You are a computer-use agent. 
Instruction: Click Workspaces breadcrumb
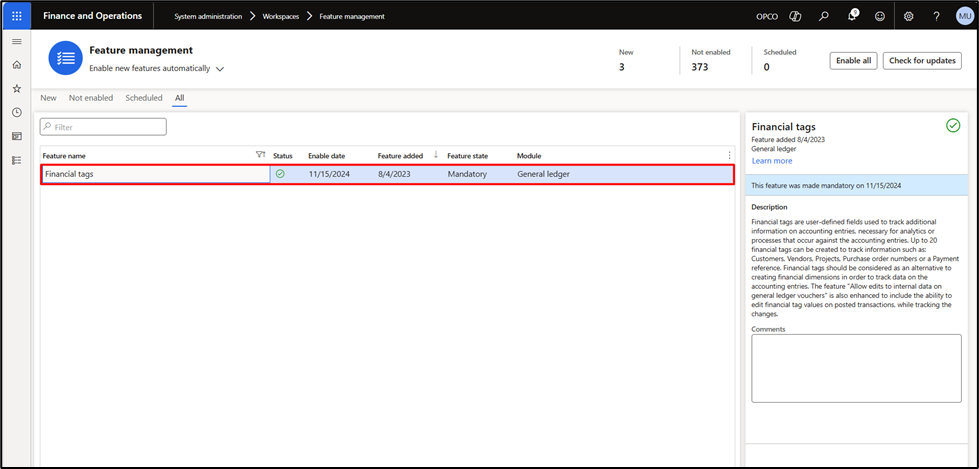280,17
